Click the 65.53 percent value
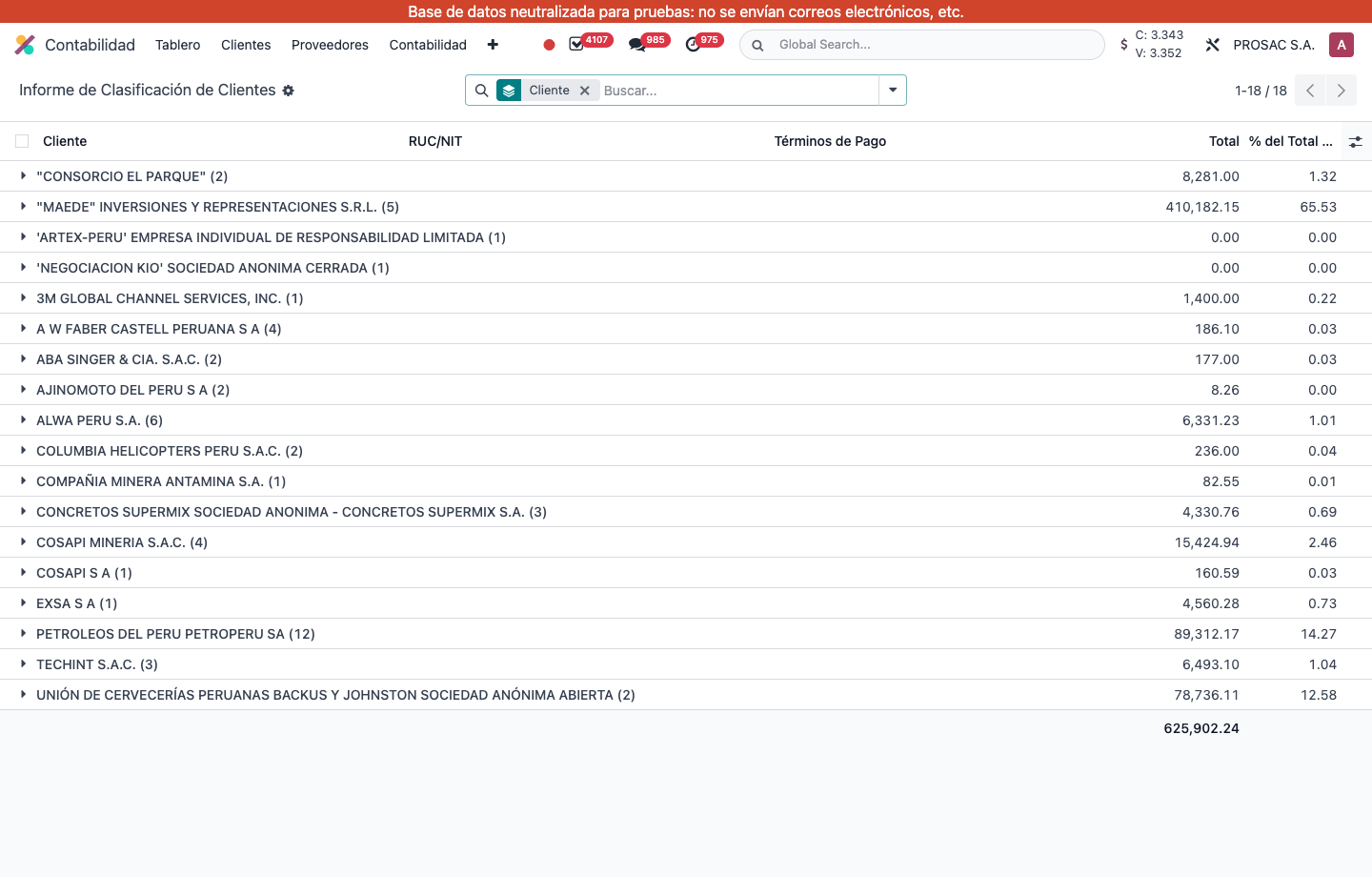 (x=1319, y=207)
